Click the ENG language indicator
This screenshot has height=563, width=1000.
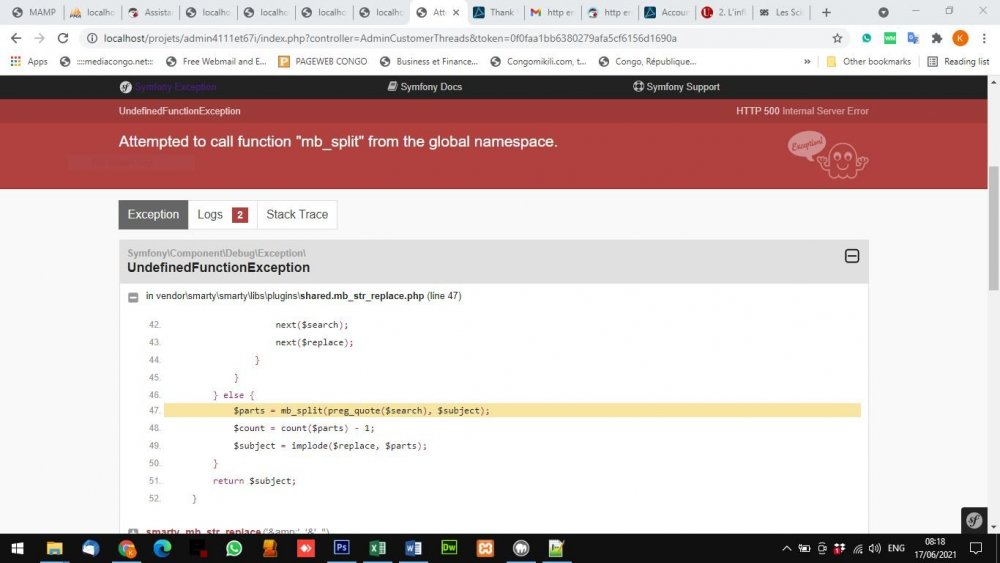tap(896, 548)
